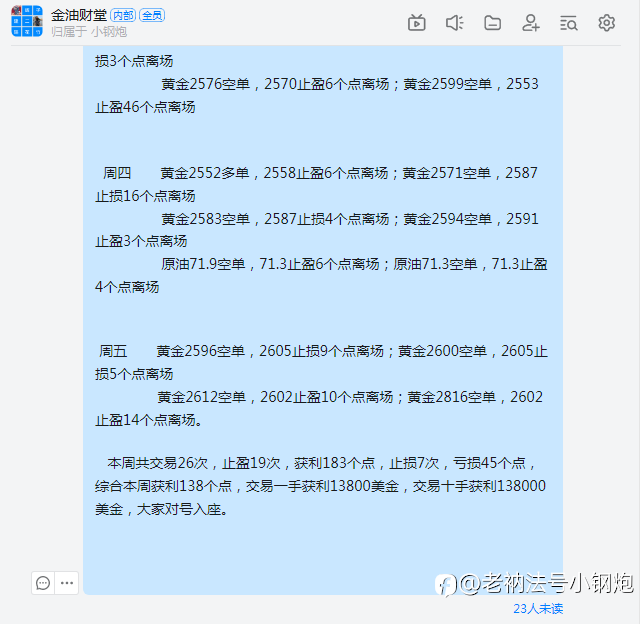Open more message actions ellipsis
The height and width of the screenshot is (624, 640).
pyautogui.click(x=67, y=583)
